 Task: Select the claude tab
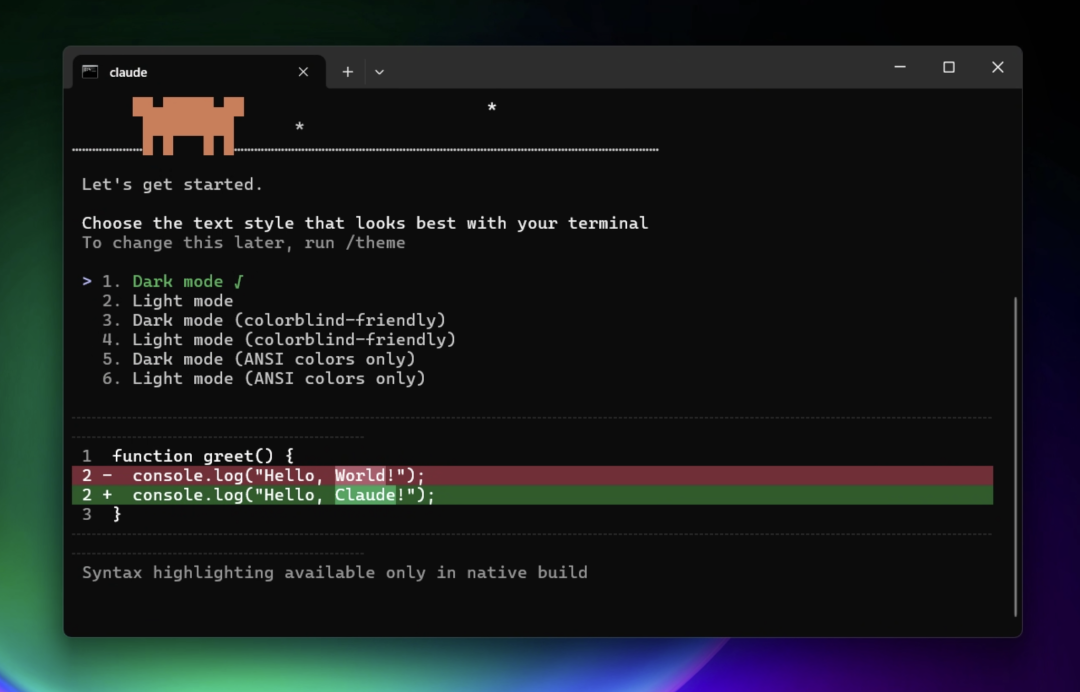[x=199, y=72]
